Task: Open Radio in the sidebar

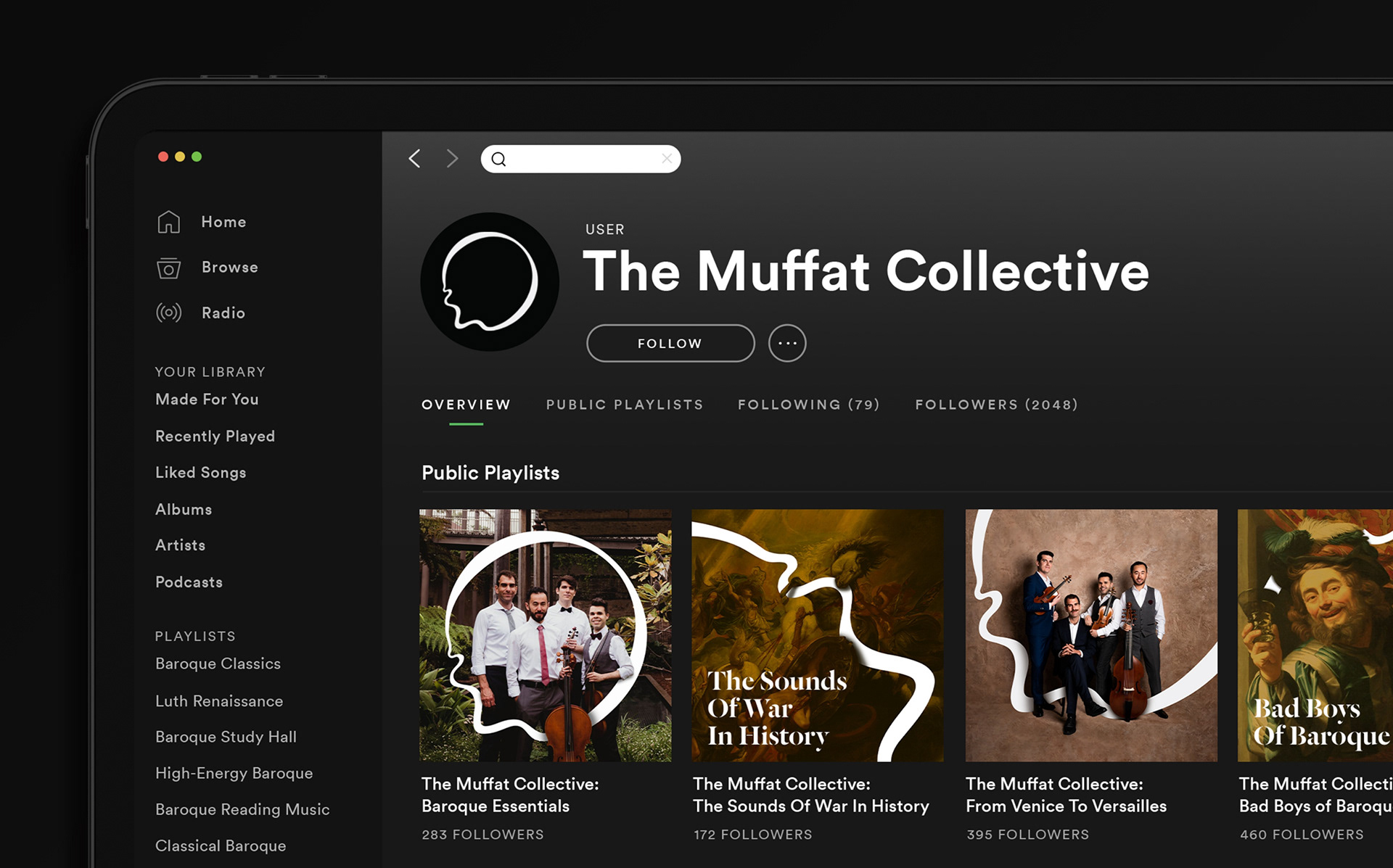Action: (x=223, y=313)
